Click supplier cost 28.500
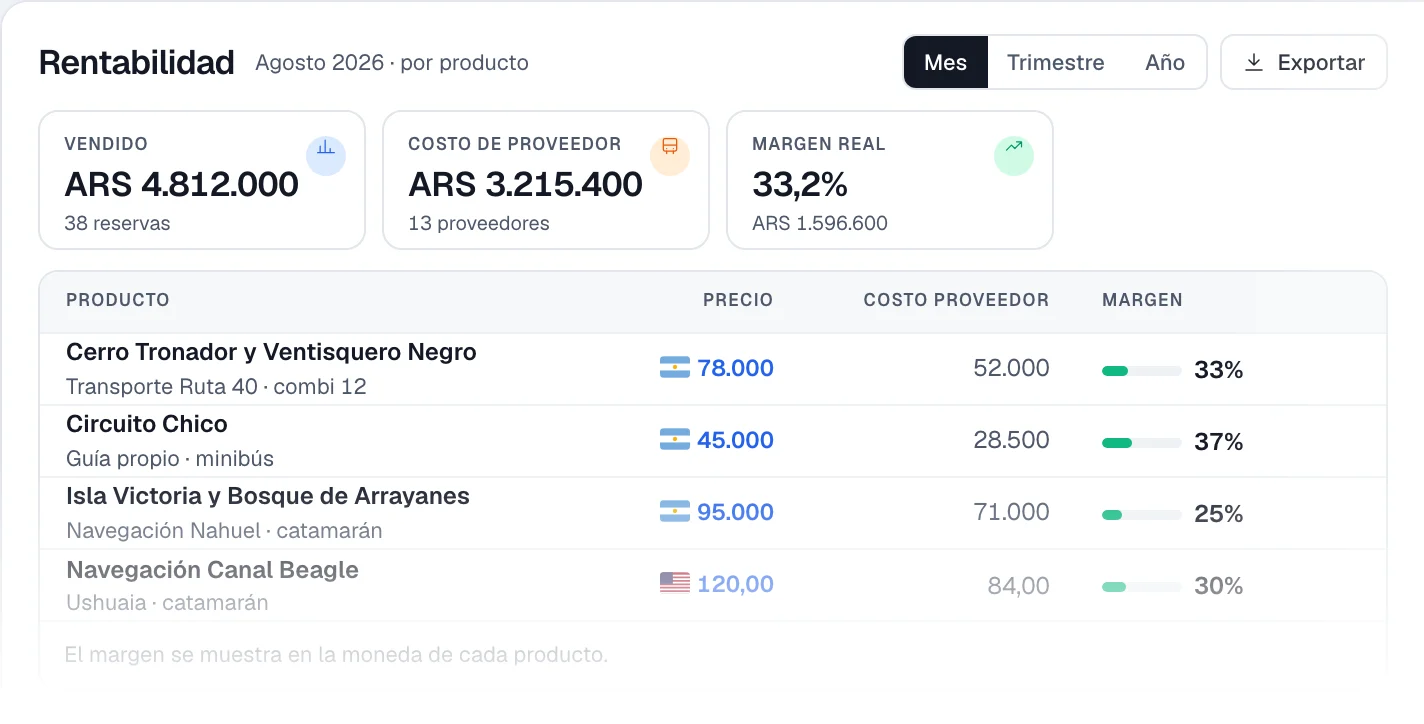The image size is (1424, 724). [x=1012, y=440]
